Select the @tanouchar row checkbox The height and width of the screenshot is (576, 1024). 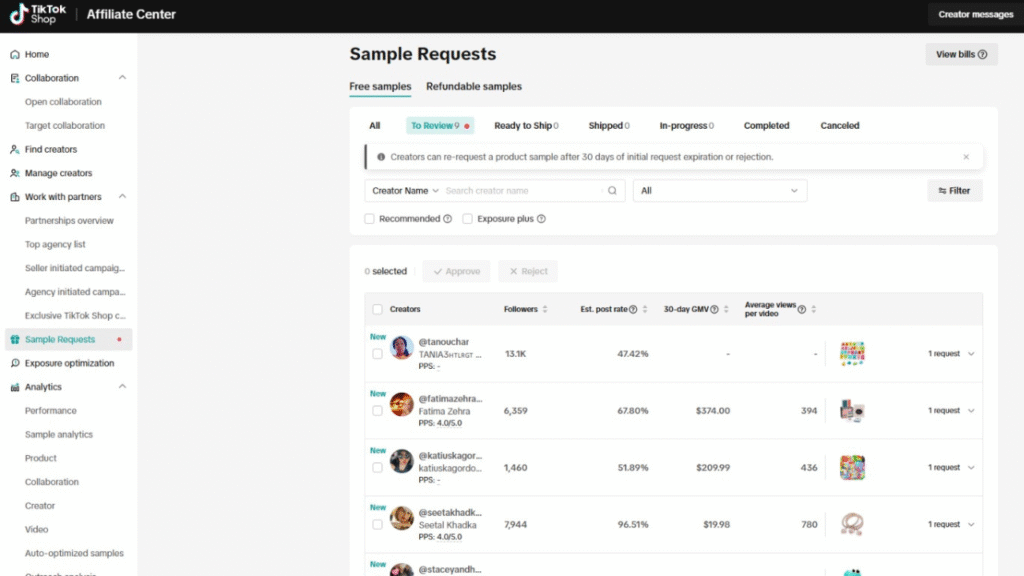[x=377, y=354]
